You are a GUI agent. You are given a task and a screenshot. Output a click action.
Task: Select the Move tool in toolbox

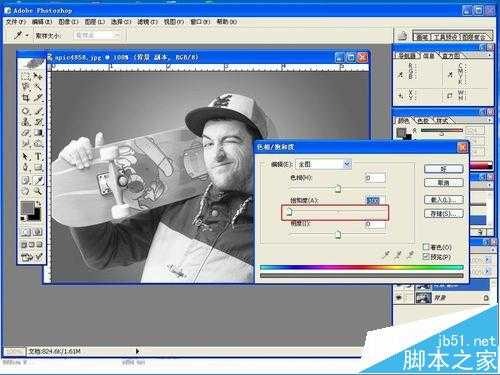38,77
